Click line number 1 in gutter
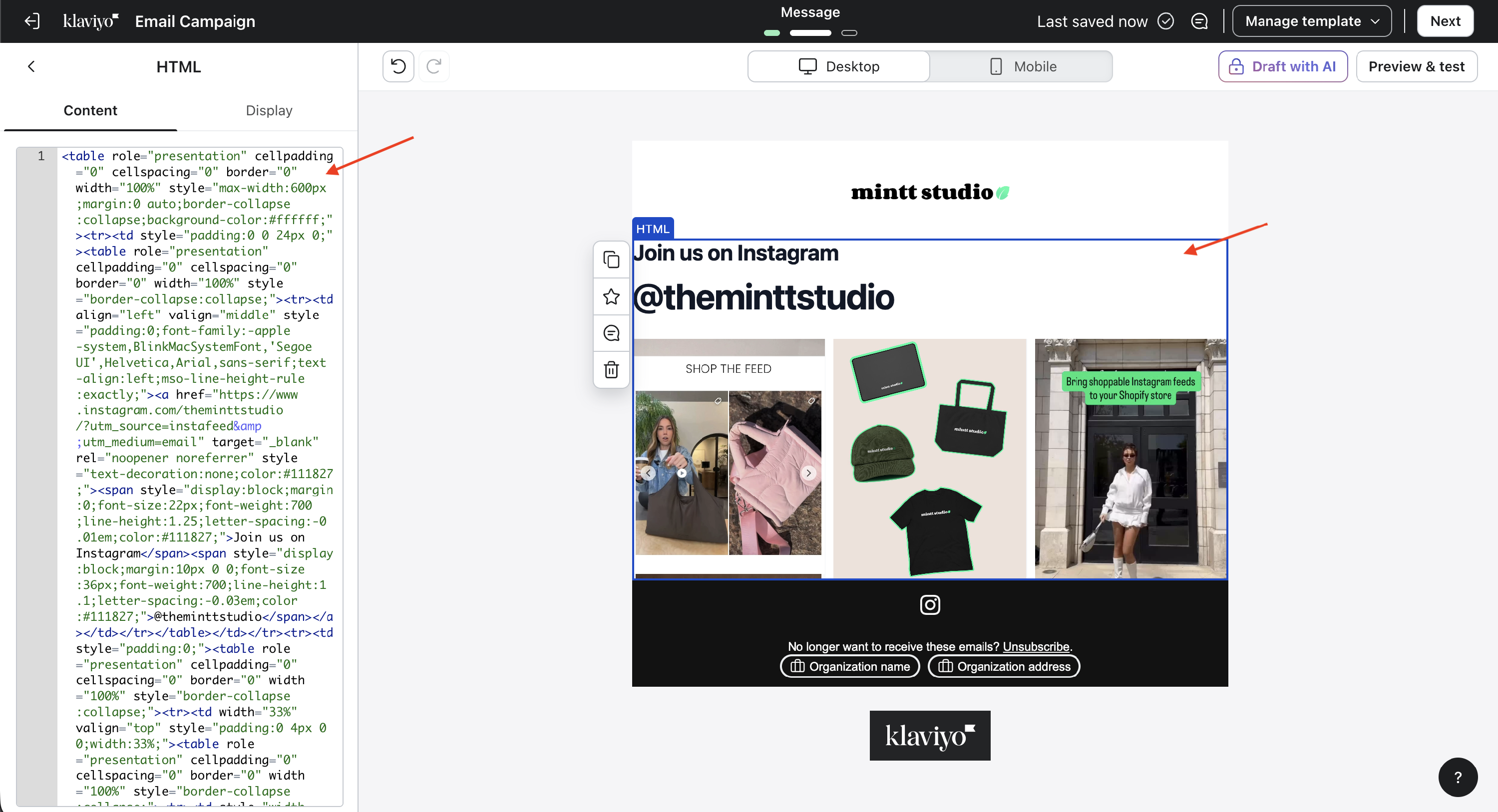The width and height of the screenshot is (1498, 812). pyautogui.click(x=41, y=156)
